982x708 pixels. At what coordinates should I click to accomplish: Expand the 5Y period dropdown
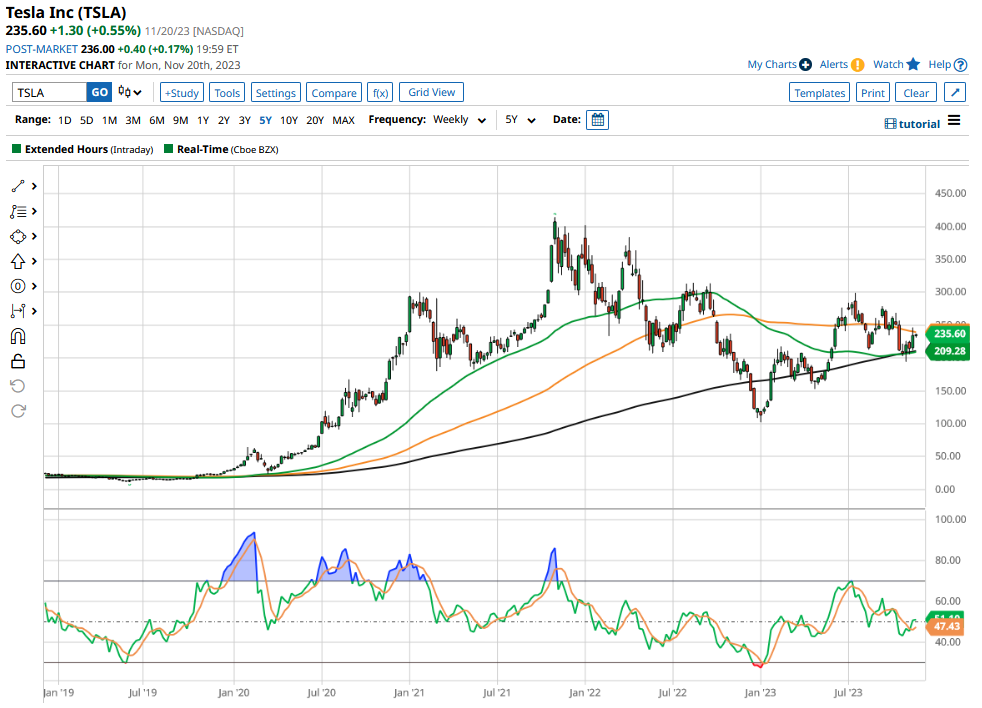coord(520,120)
